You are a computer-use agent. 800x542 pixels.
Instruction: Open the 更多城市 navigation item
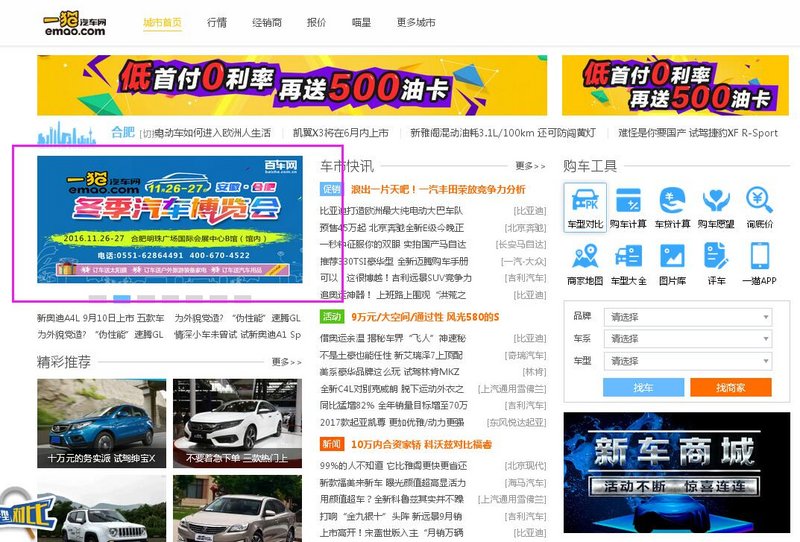coord(416,22)
